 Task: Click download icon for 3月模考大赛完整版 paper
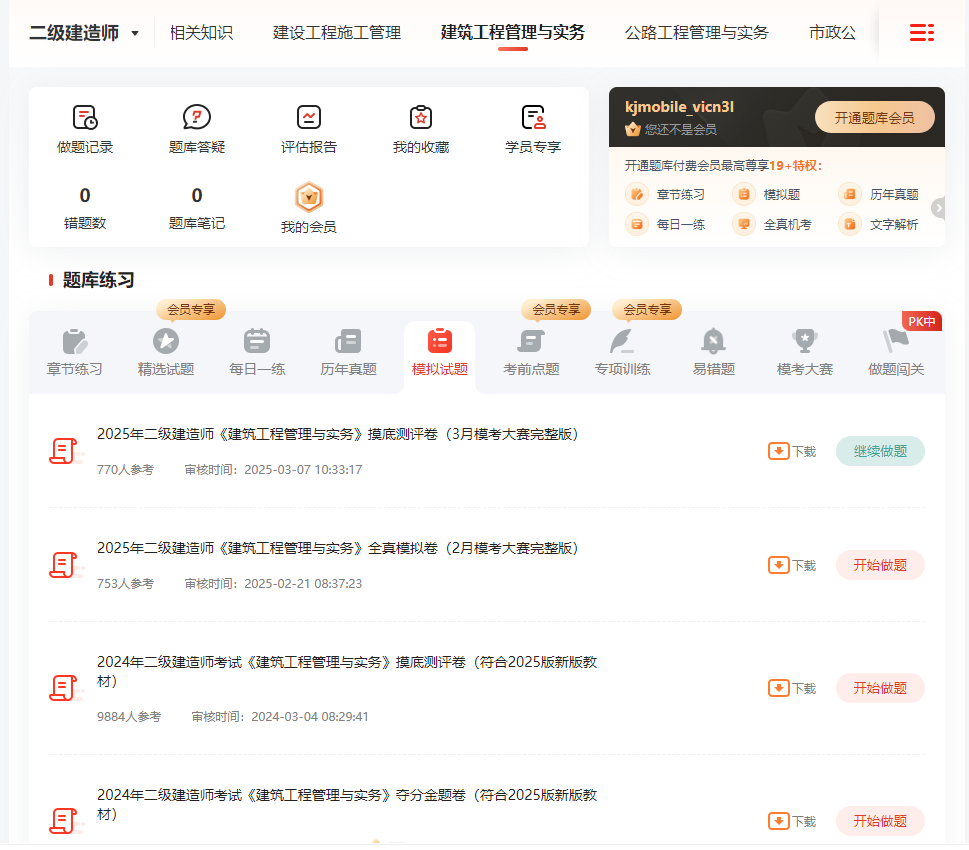(x=779, y=451)
